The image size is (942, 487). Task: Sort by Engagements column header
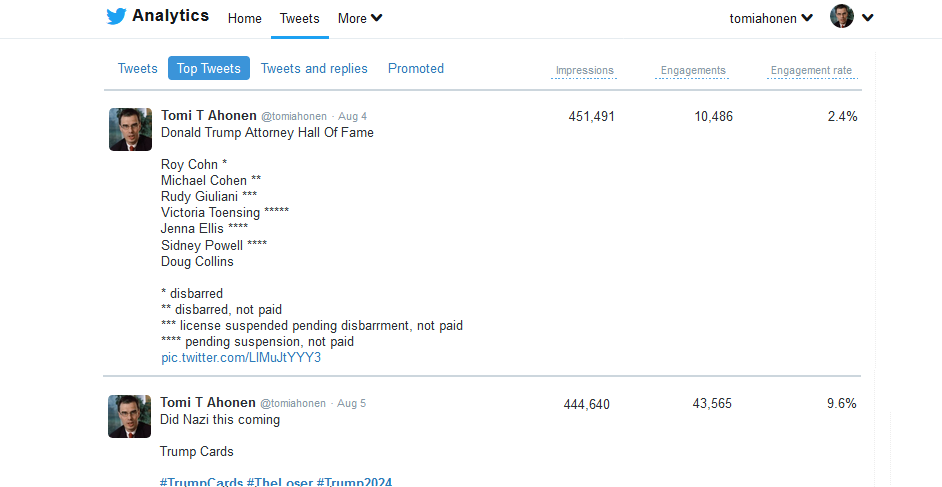pos(693,71)
